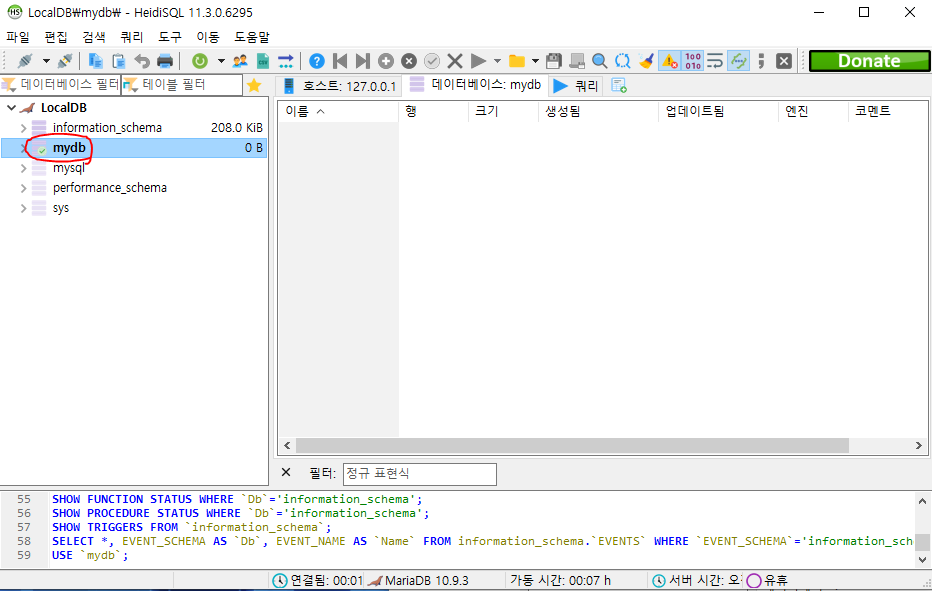Open the 도움말 menu
The width and height of the screenshot is (932, 591).
pos(252,37)
